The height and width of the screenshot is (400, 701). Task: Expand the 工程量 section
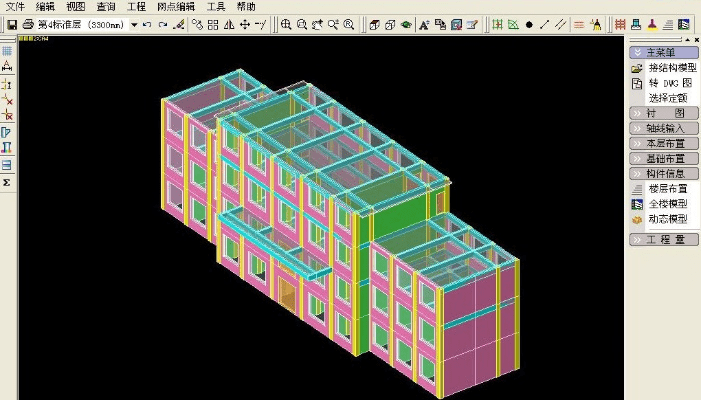(663, 240)
